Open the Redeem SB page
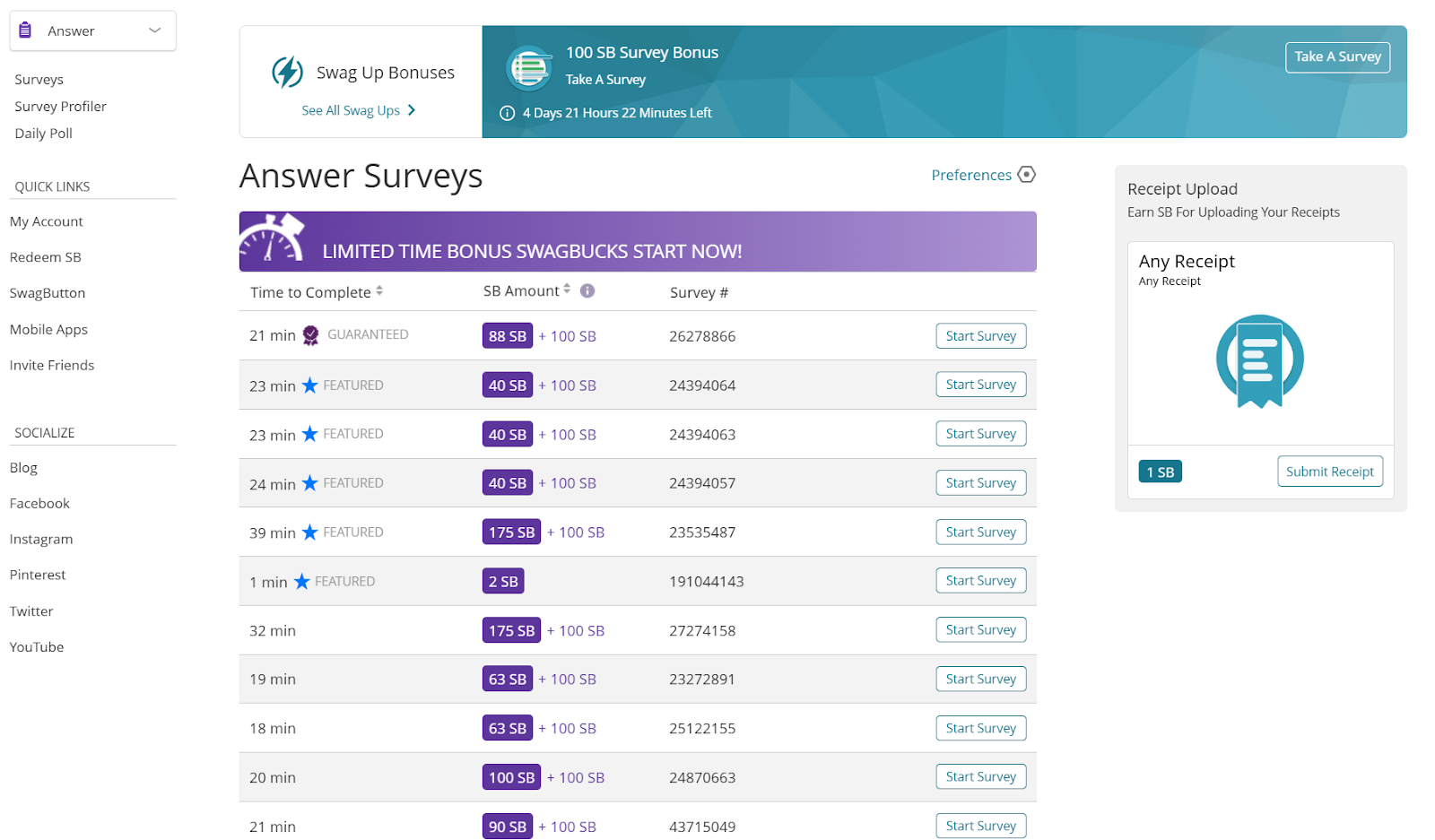Viewport: 1435px width, 840px height. [46, 257]
